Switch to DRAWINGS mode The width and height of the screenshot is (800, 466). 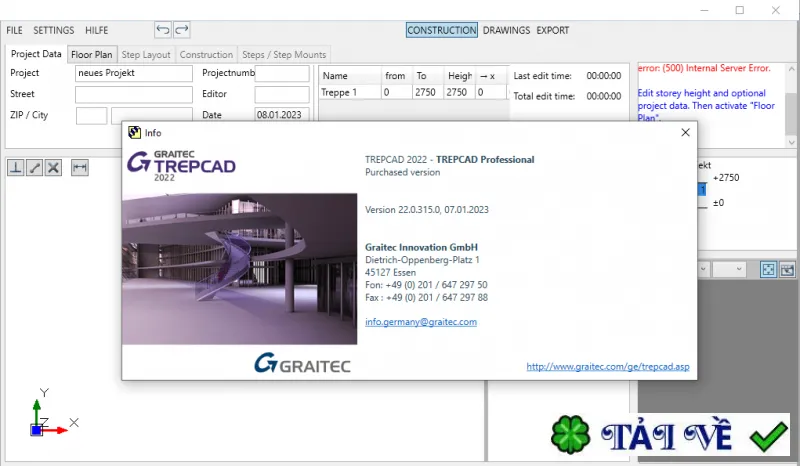coord(506,30)
